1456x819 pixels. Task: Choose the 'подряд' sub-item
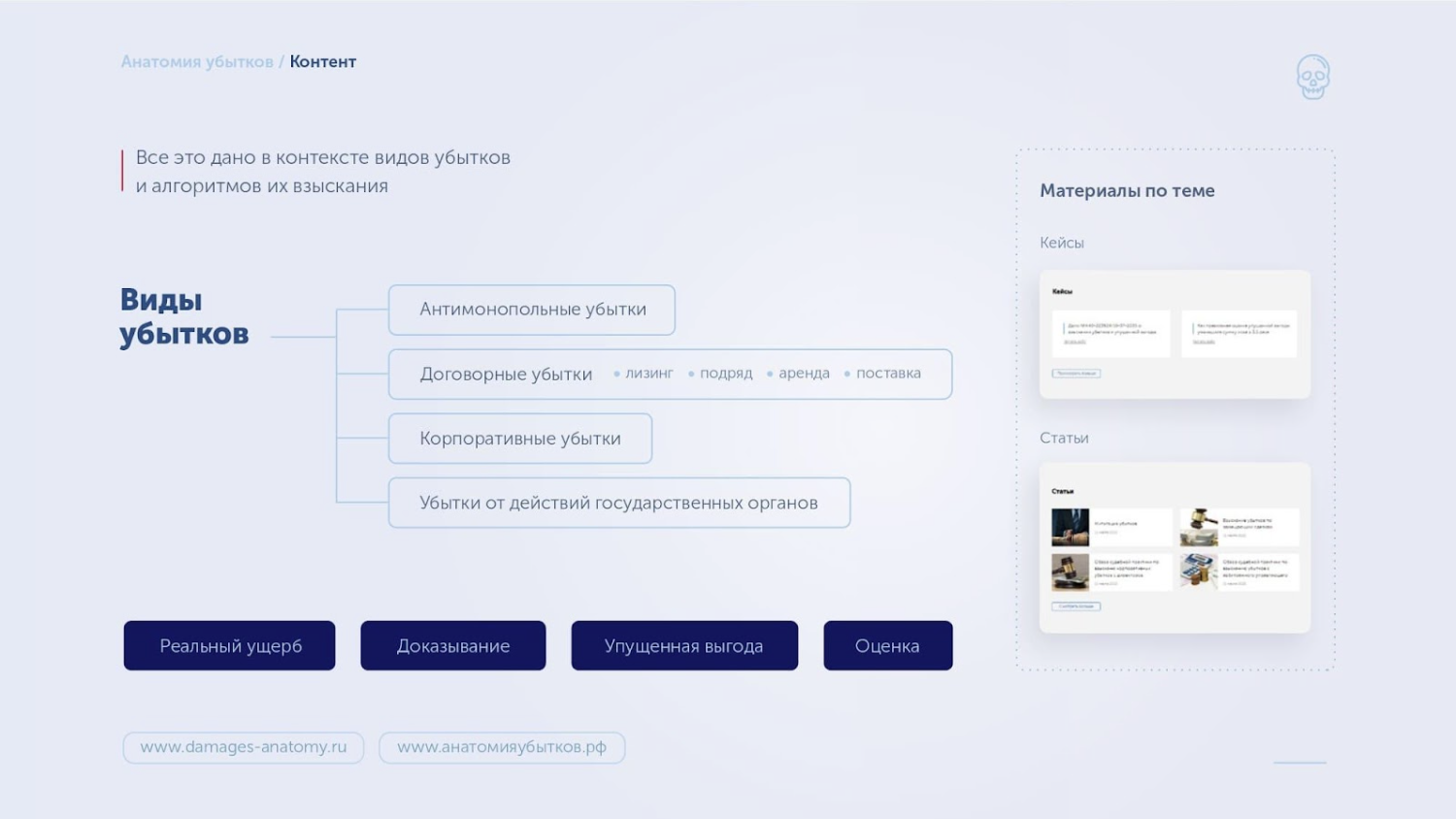(726, 374)
